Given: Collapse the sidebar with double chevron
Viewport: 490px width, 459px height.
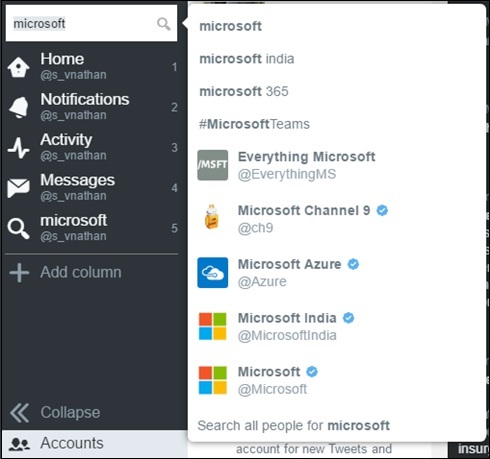Looking at the screenshot, I should click(x=19, y=413).
